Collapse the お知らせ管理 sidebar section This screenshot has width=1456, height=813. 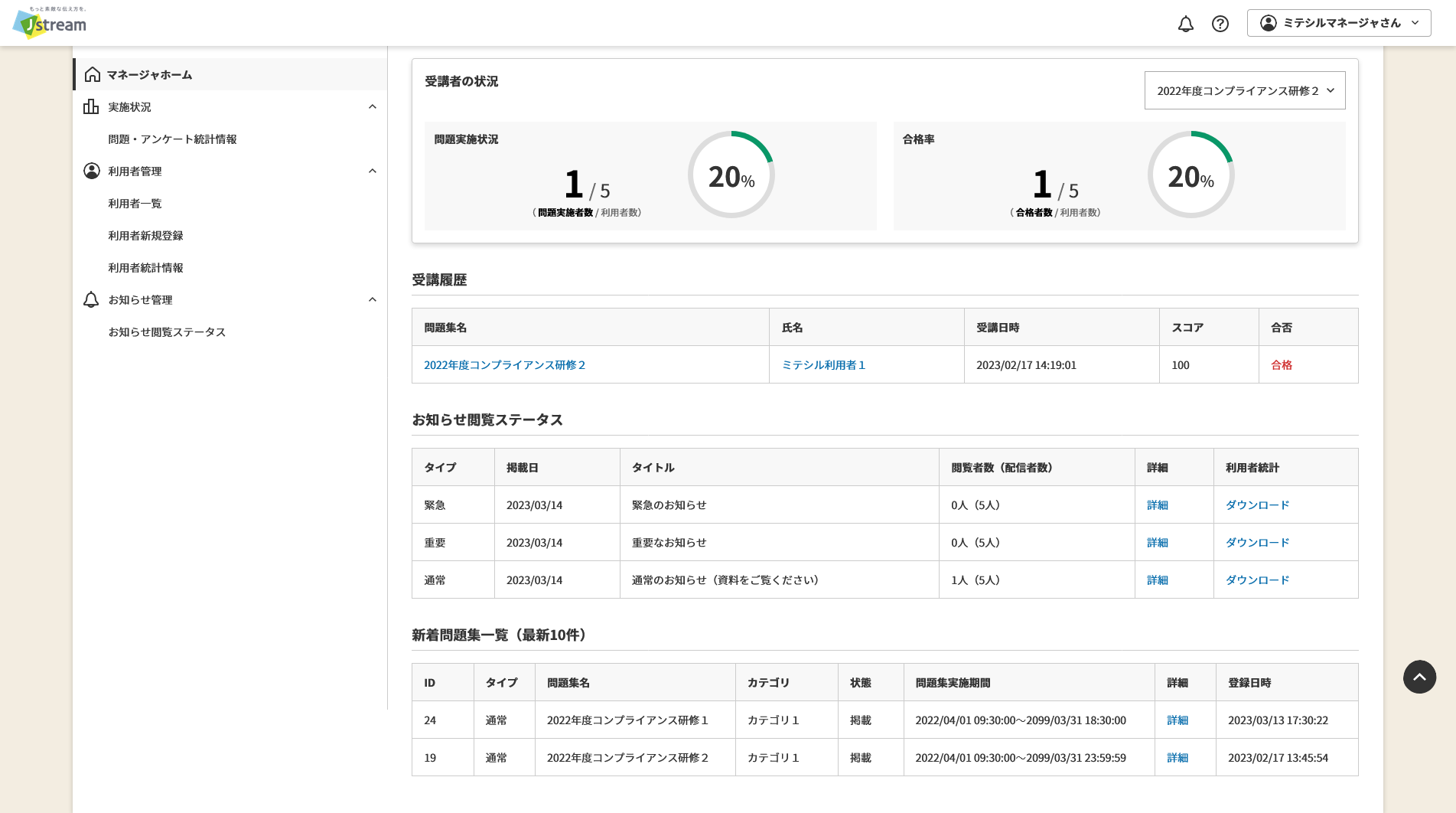(x=373, y=299)
